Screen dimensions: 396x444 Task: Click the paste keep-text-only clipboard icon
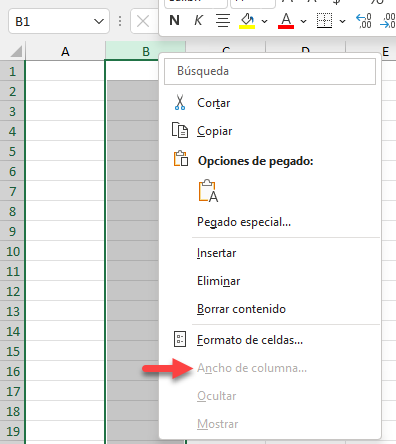pyautogui.click(x=208, y=191)
